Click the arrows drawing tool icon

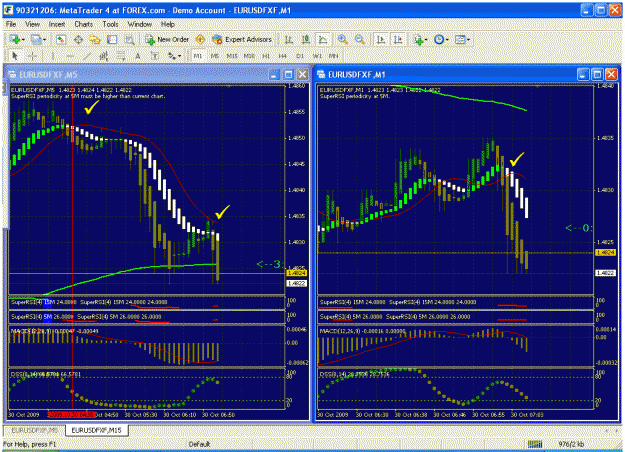point(172,56)
